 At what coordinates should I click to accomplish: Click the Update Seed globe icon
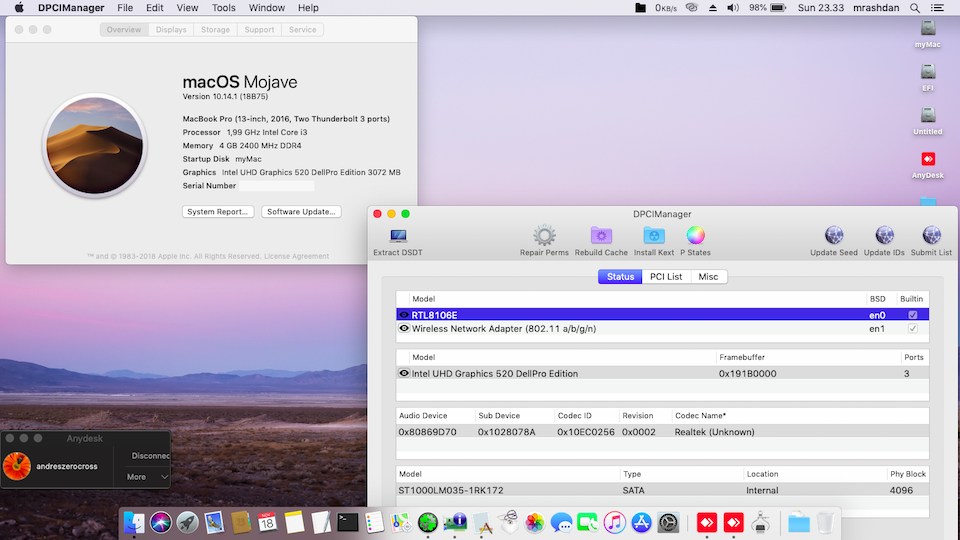point(833,237)
